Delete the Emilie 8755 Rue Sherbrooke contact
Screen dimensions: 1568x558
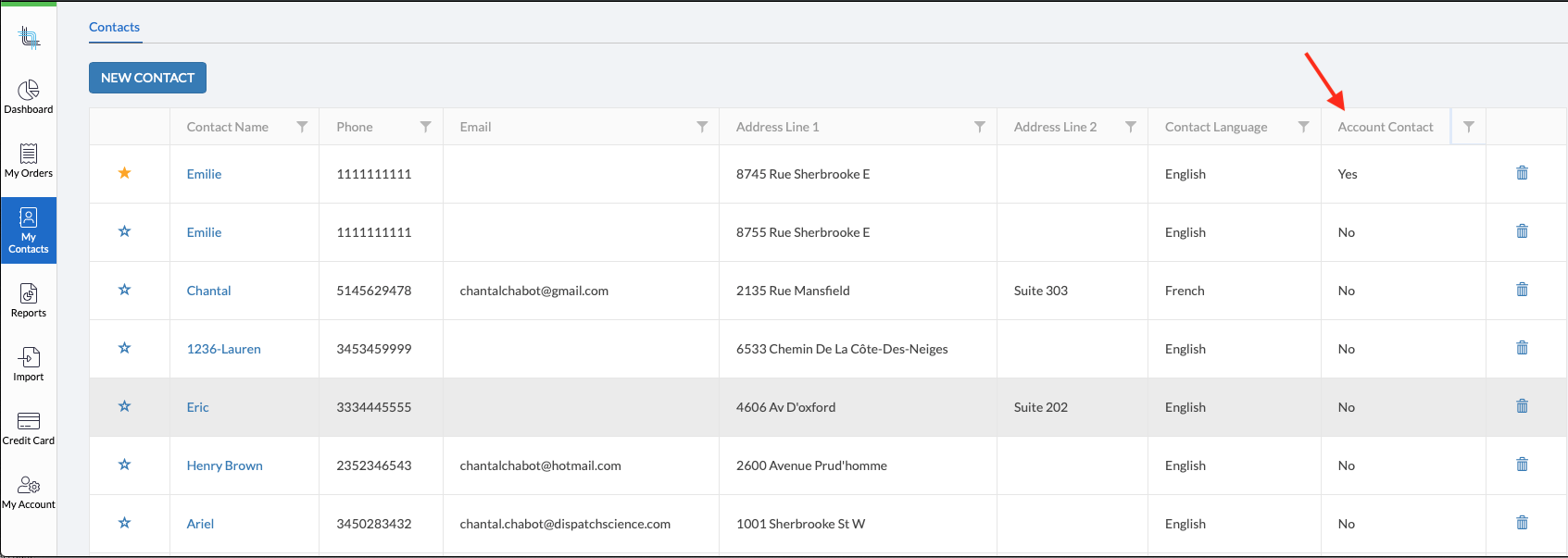coord(1522,231)
